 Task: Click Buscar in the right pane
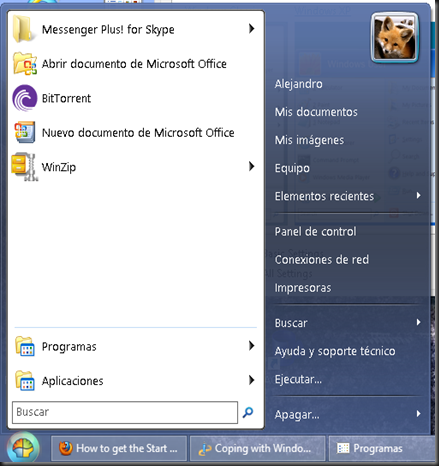point(291,323)
